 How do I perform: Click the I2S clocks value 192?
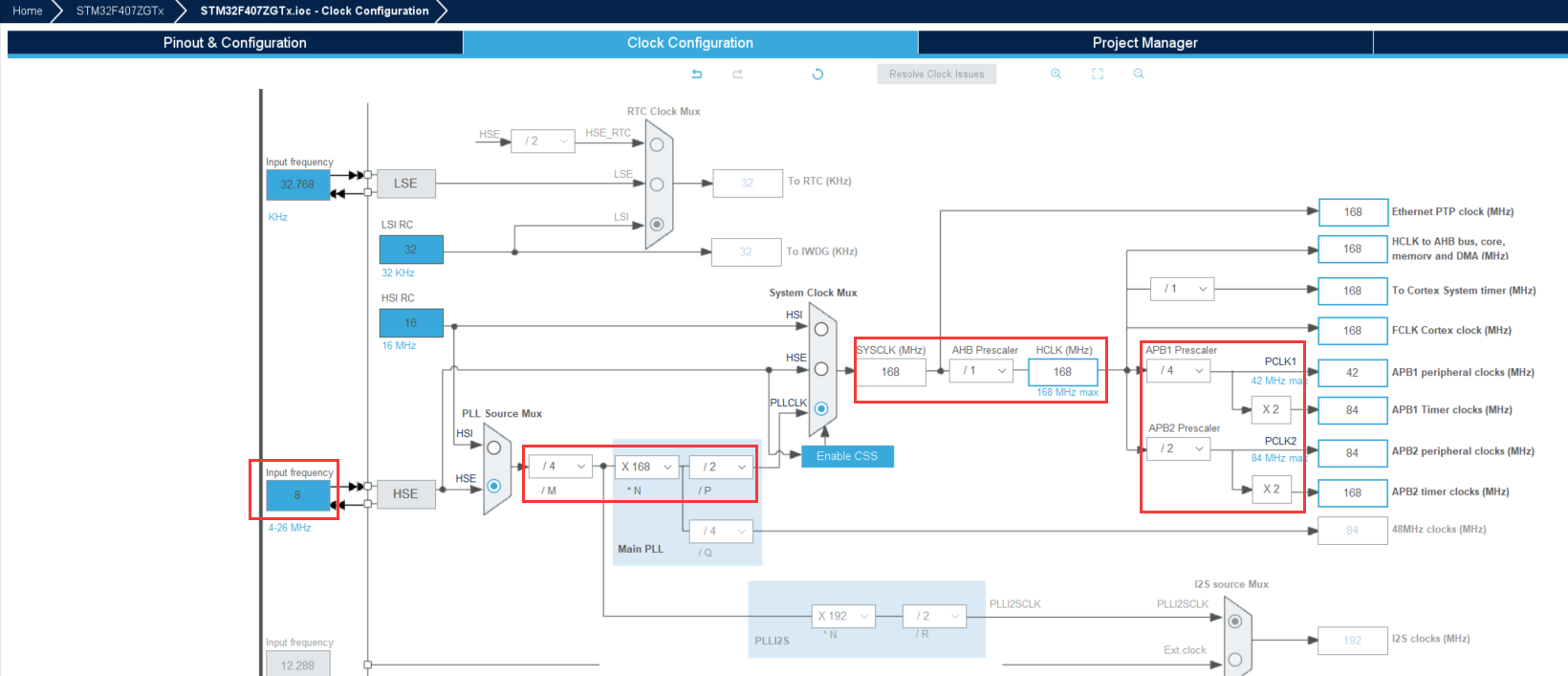(x=1353, y=641)
